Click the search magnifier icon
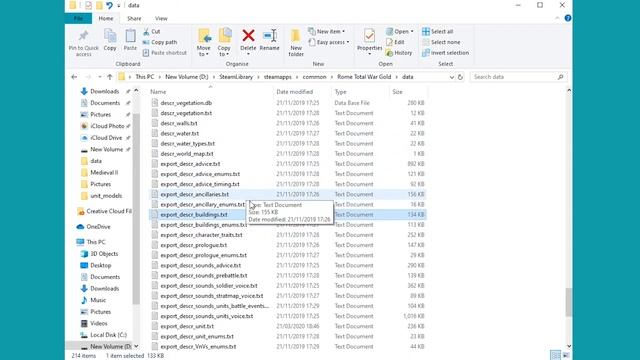Image resolution: width=640 pixels, height=360 pixels. [560, 77]
